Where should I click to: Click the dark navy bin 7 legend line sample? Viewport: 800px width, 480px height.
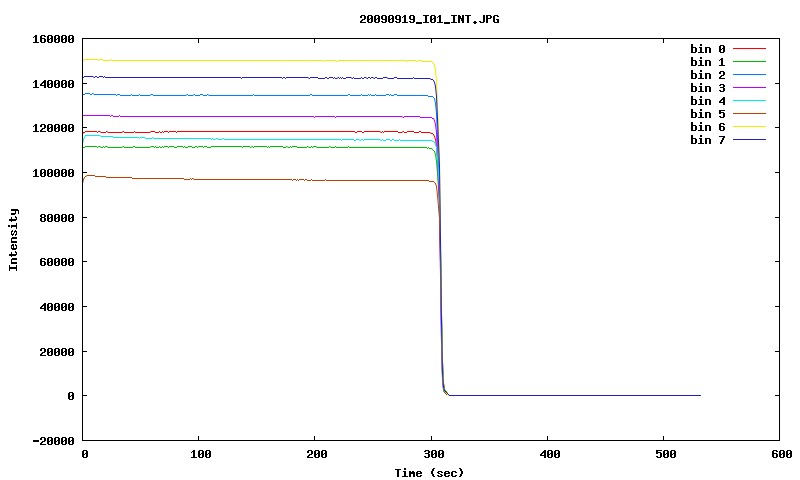pyautogui.click(x=749, y=139)
